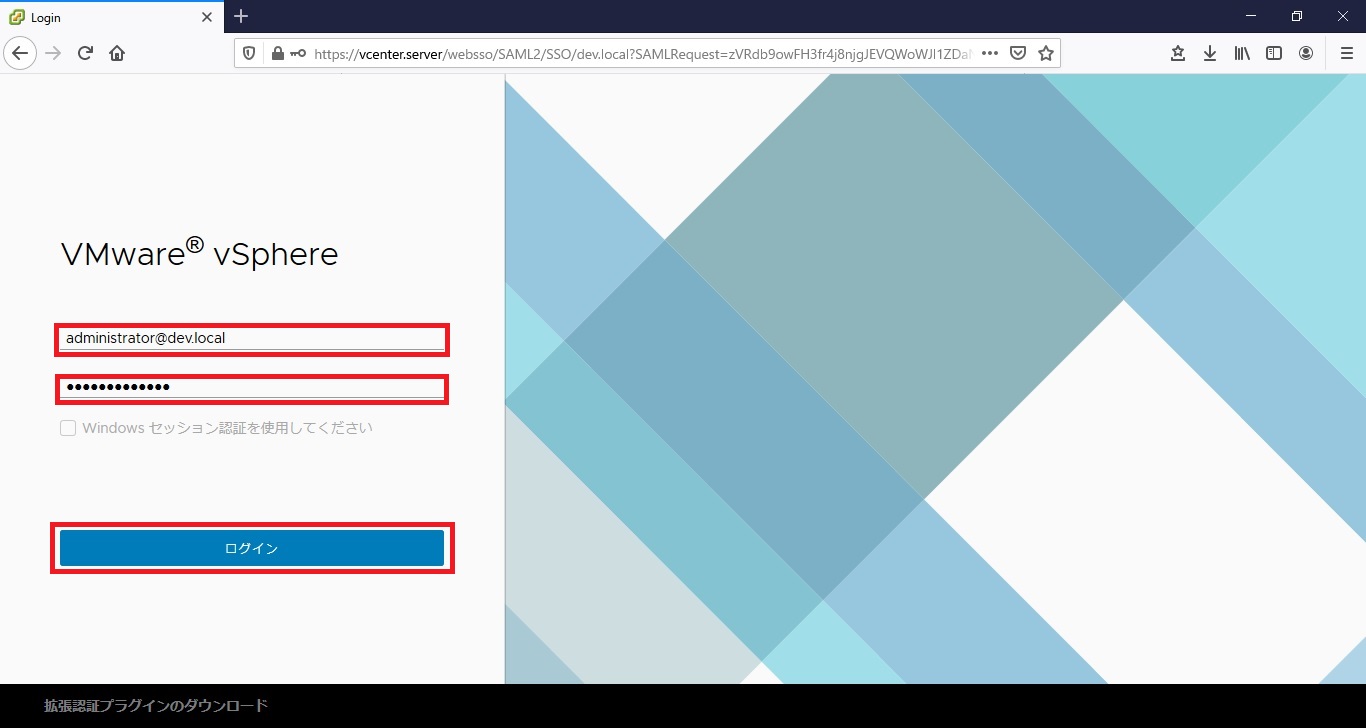Open a new tab with plus button
The height and width of the screenshot is (728, 1366).
coord(241,17)
